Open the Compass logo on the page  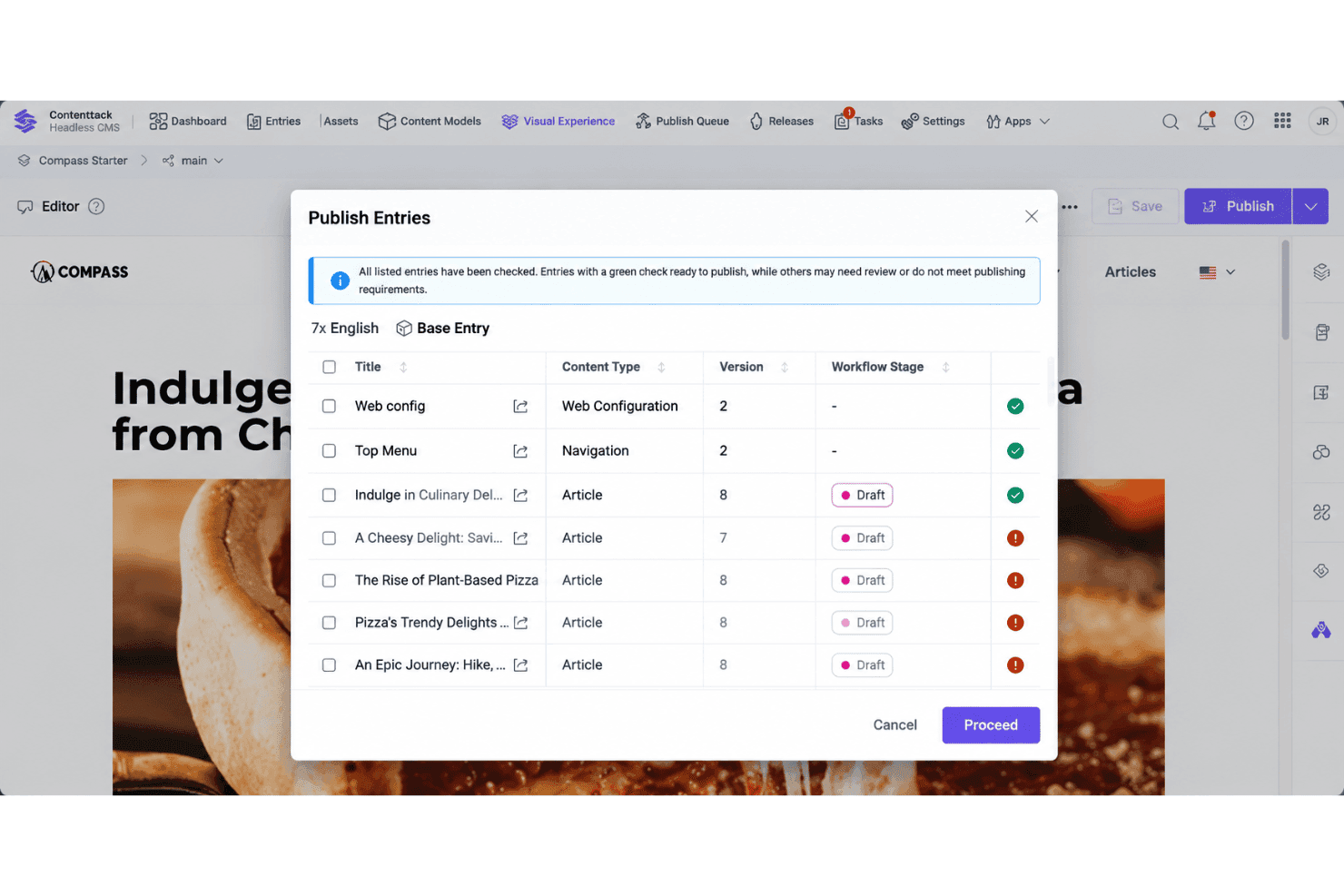click(80, 271)
